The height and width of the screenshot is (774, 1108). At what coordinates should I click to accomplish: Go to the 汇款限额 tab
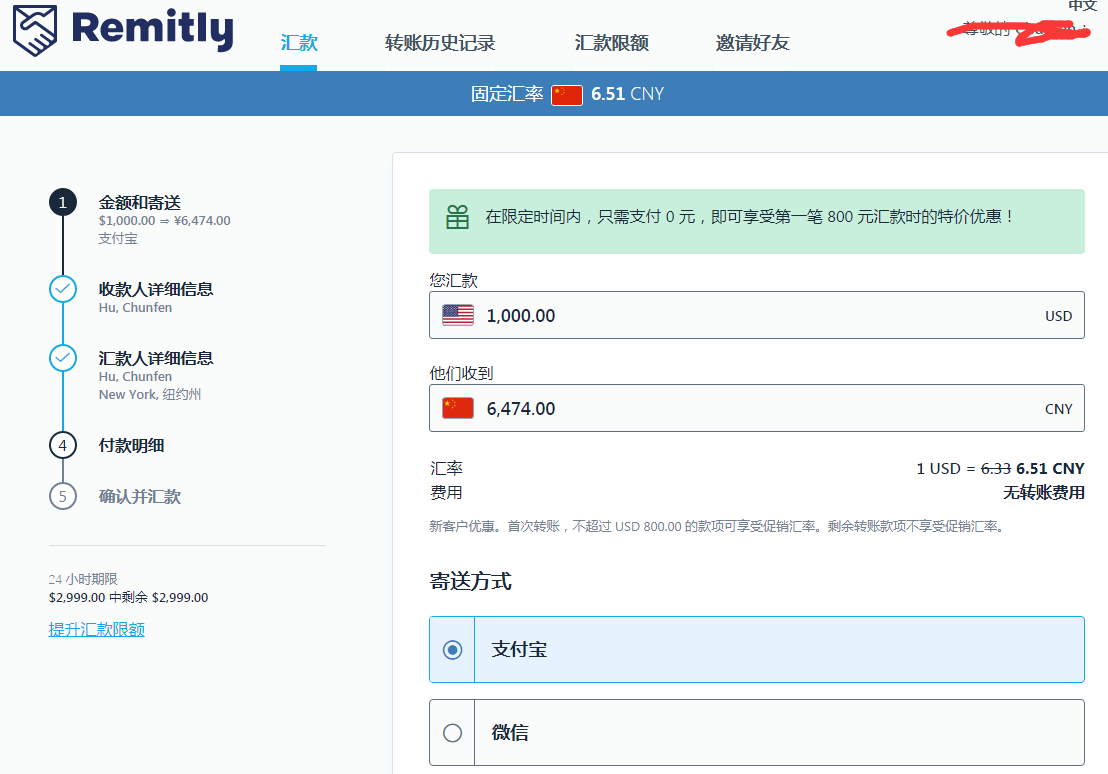click(x=612, y=43)
